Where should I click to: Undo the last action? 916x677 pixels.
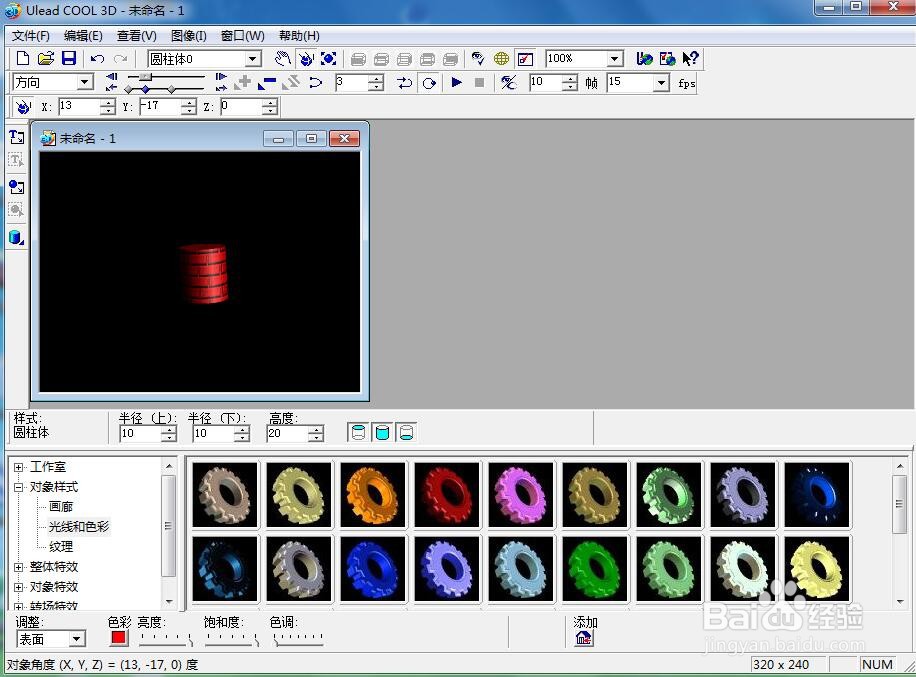coord(97,58)
